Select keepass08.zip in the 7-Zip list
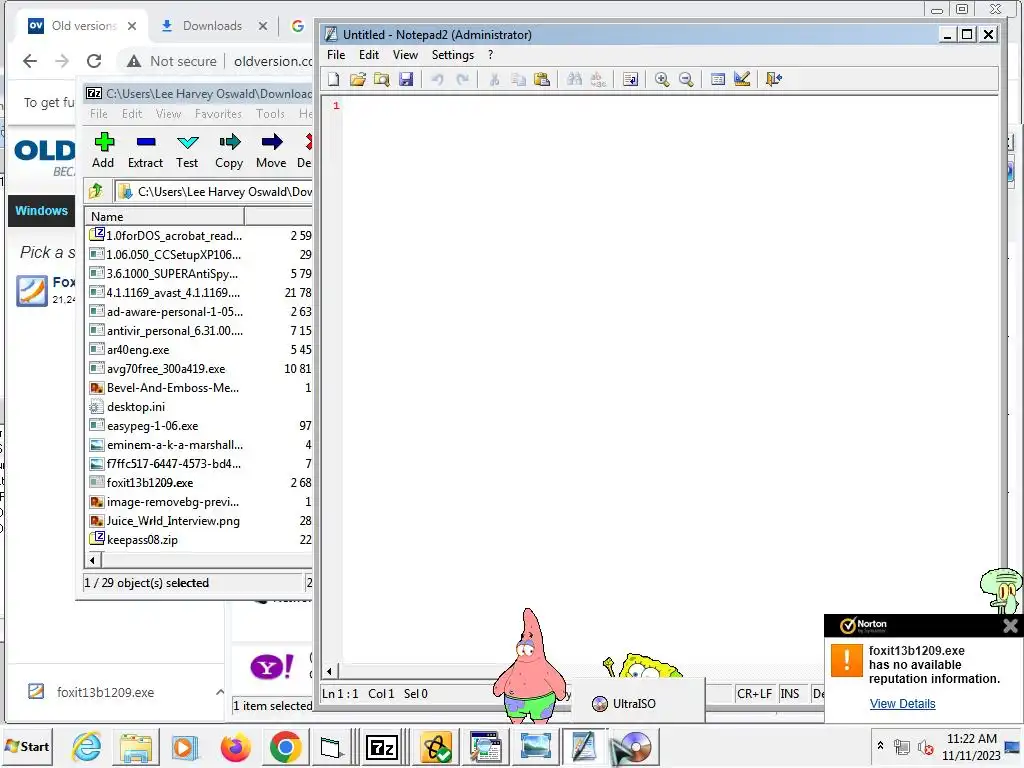The width and height of the screenshot is (1024, 768). click(x=142, y=539)
